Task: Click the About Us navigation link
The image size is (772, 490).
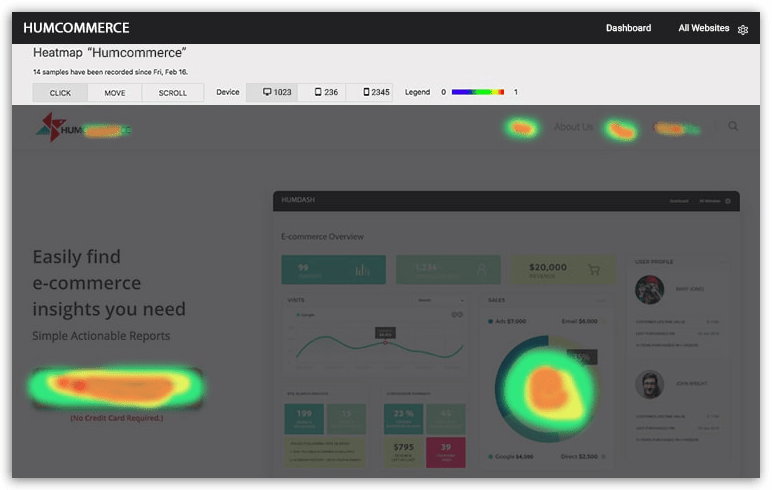Action: click(573, 127)
